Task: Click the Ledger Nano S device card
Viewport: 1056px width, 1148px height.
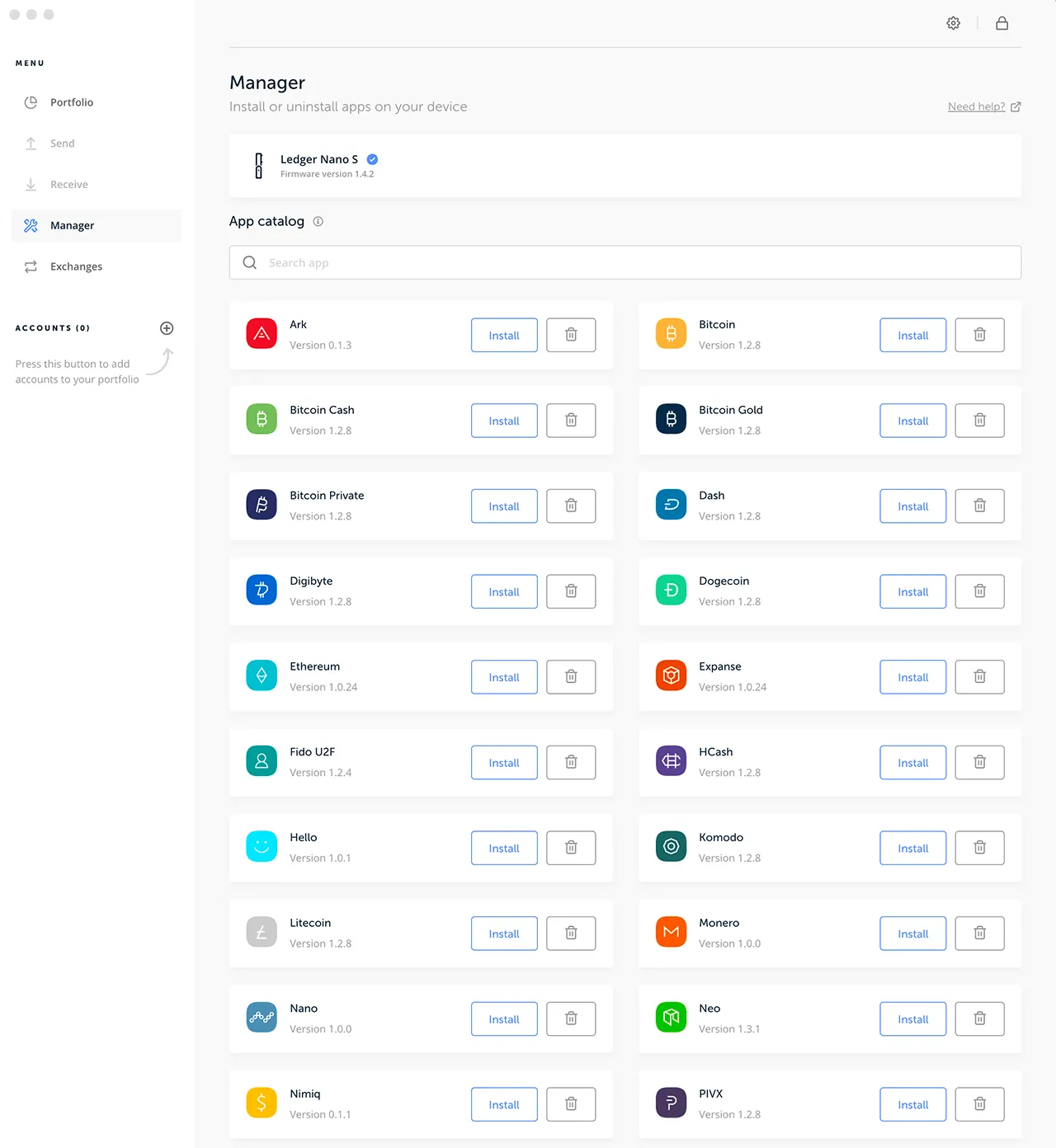Action: click(625, 166)
